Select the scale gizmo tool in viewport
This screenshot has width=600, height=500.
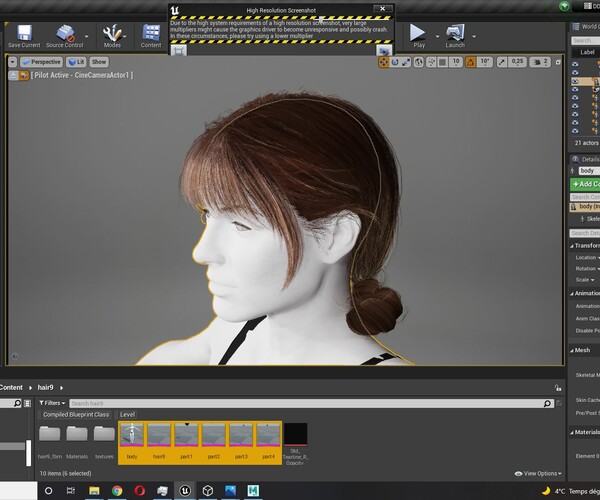click(x=406, y=62)
